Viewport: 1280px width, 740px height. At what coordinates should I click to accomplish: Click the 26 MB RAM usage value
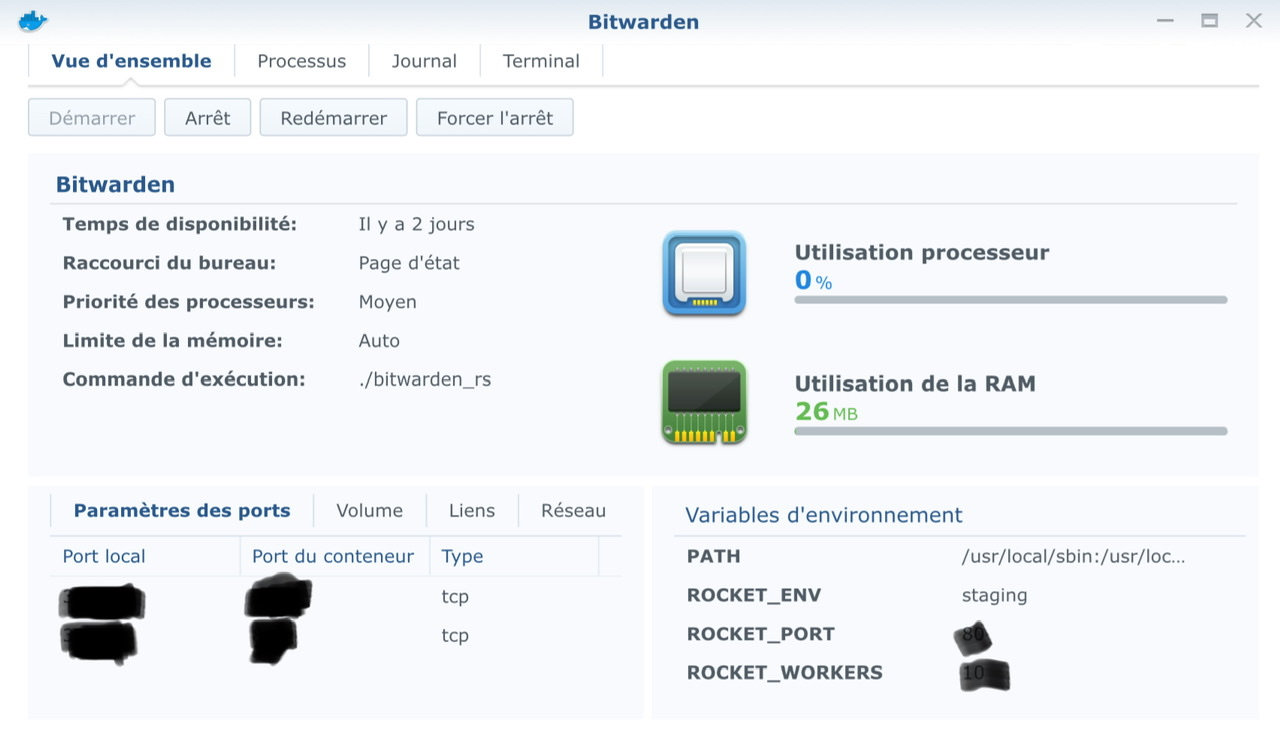(826, 411)
